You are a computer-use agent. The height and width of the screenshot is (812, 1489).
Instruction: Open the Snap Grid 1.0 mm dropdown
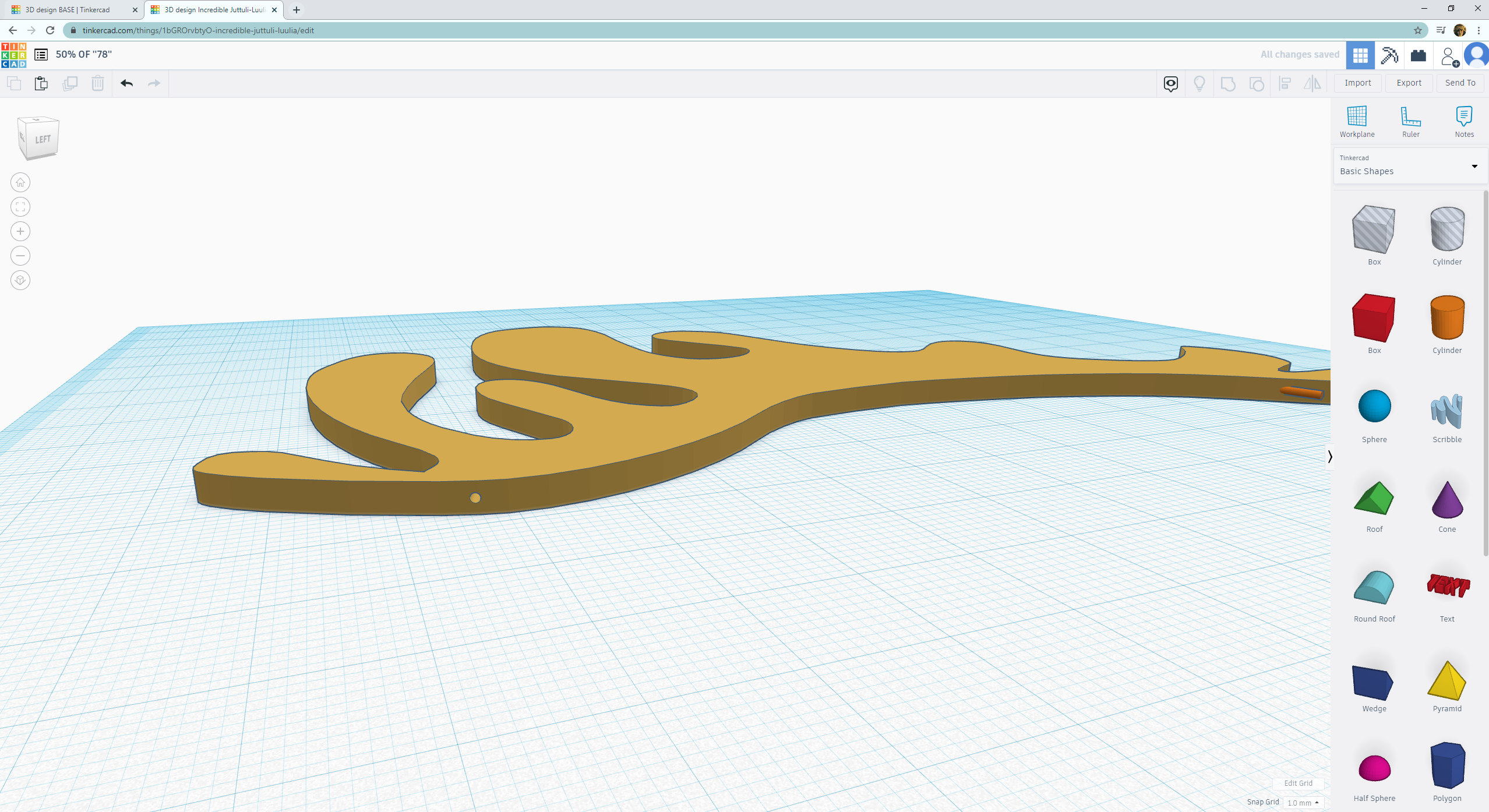tap(1303, 803)
